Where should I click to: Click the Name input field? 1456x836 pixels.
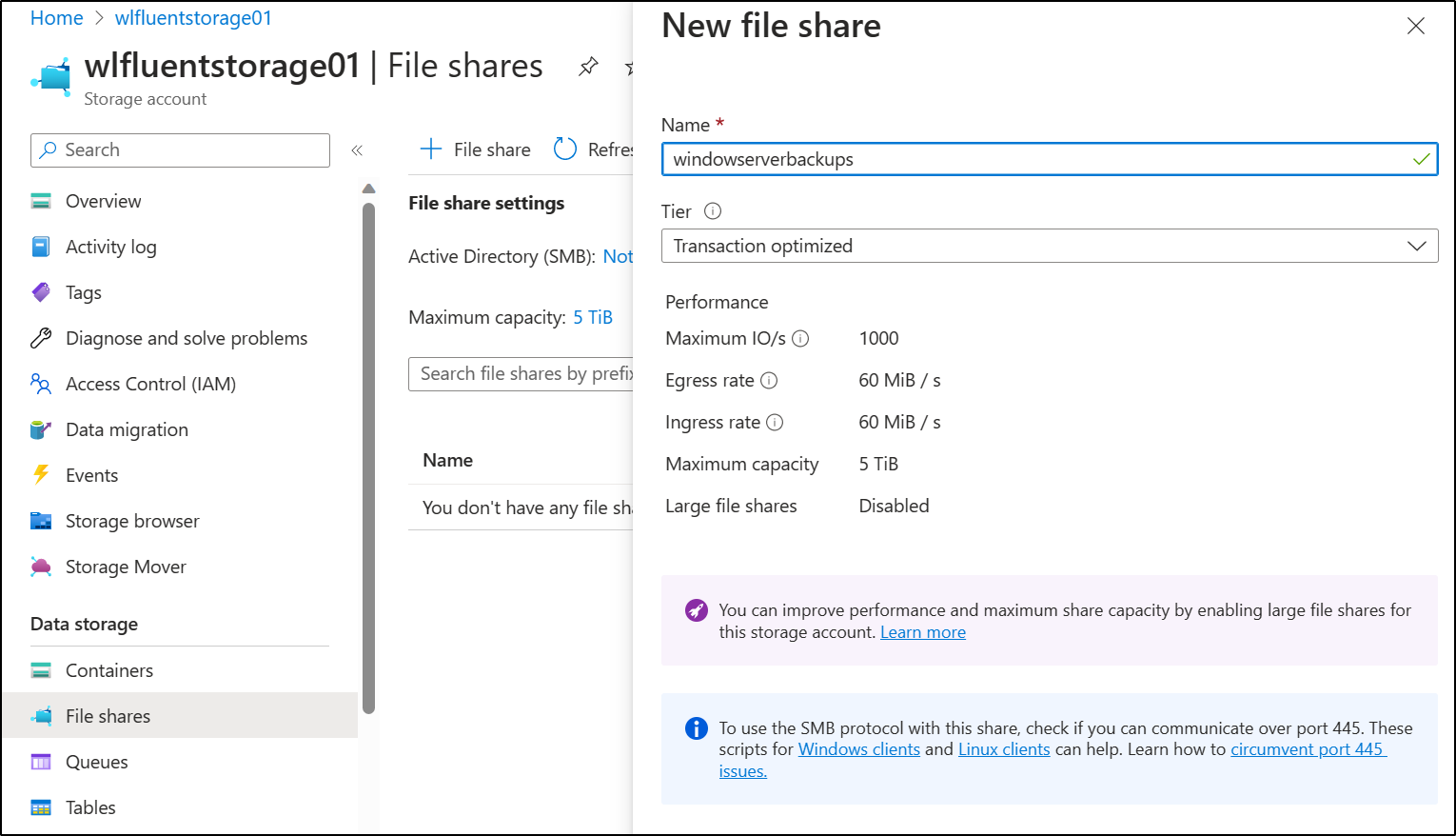coord(1050,159)
